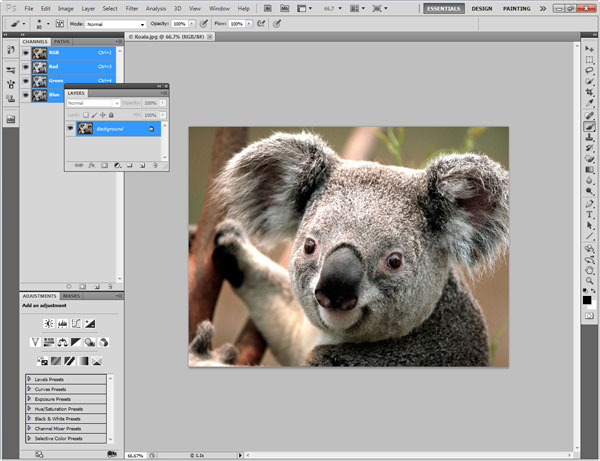
Task: Add a Curves adjustment
Action: pyautogui.click(x=76, y=324)
